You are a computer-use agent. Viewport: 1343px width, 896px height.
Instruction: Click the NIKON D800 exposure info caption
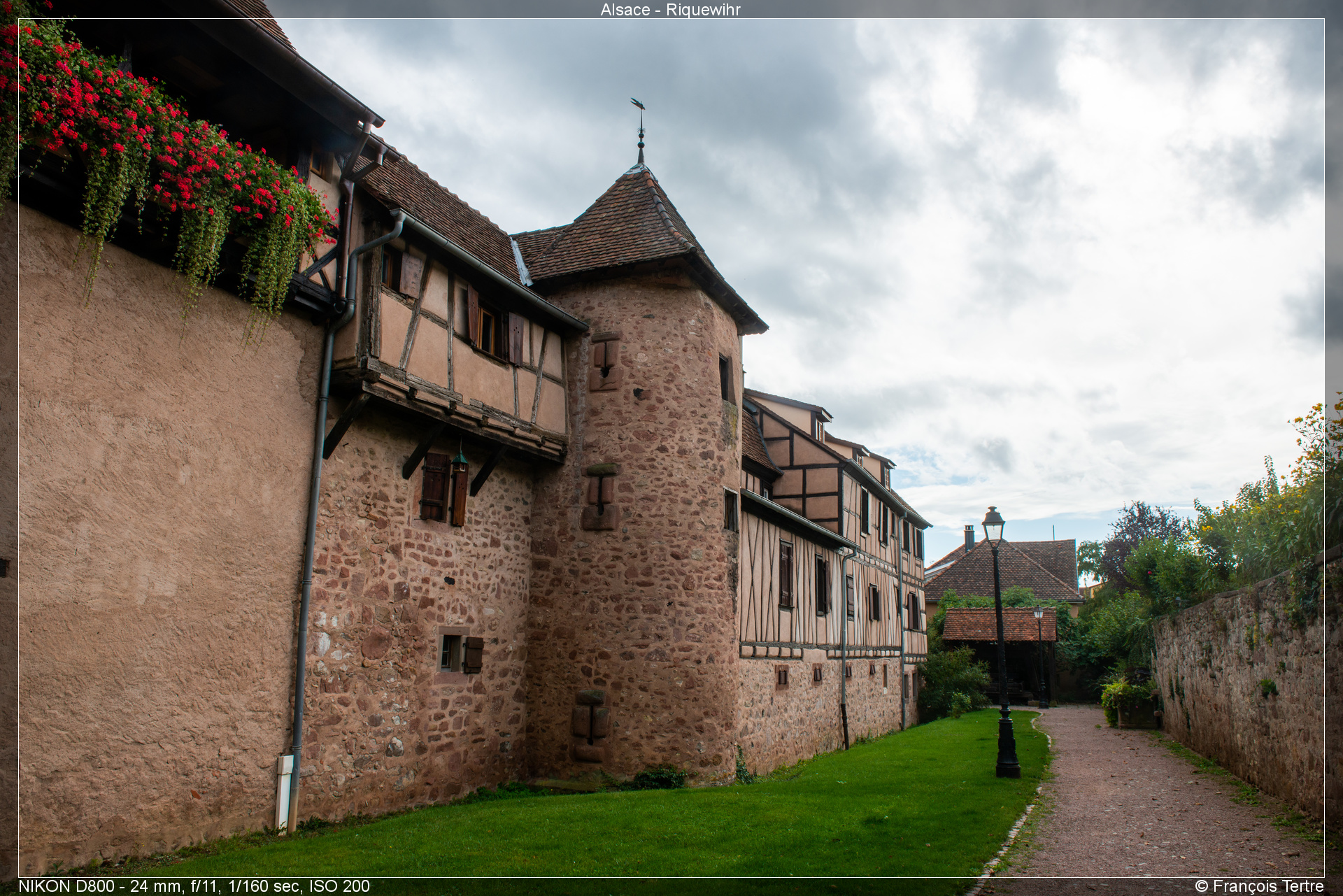[194, 886]
